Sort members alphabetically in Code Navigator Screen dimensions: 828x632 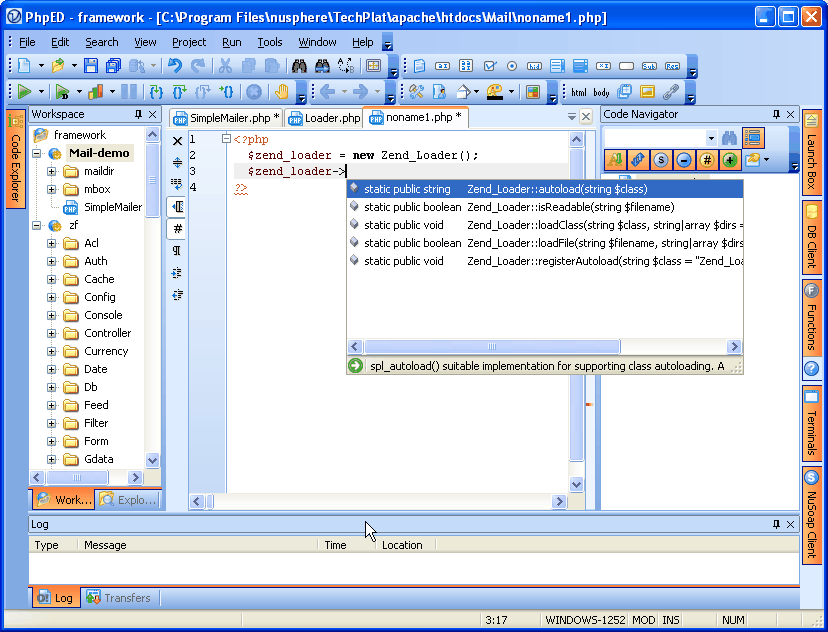tap(615, 159)
